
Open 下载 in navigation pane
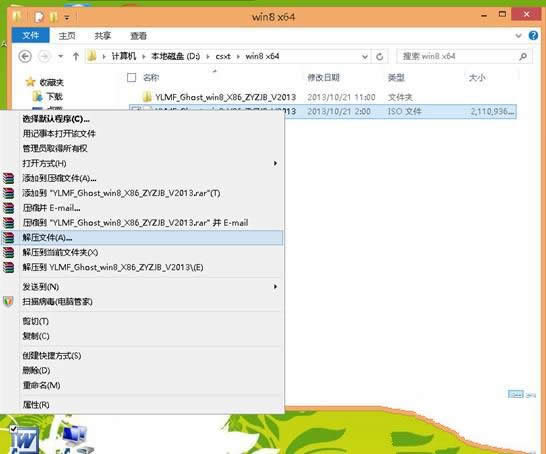pyautogui.click(x=55, y=96)
